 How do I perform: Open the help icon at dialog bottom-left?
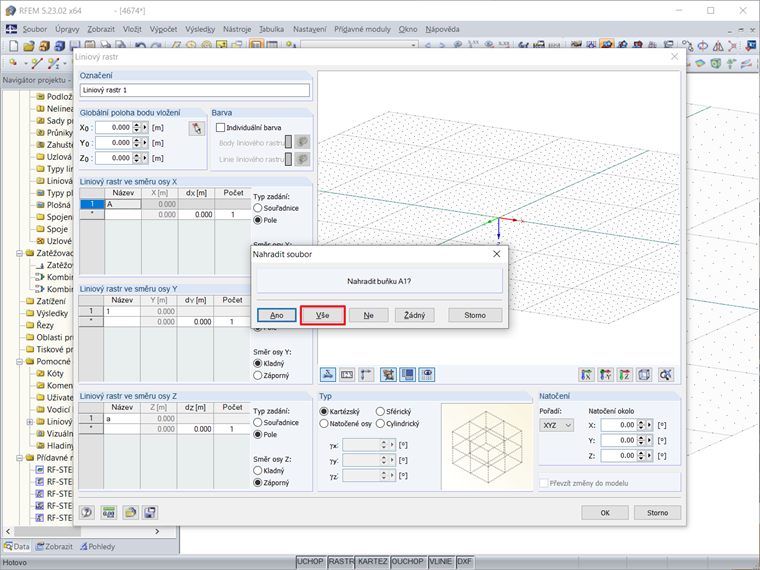point(87,512)
